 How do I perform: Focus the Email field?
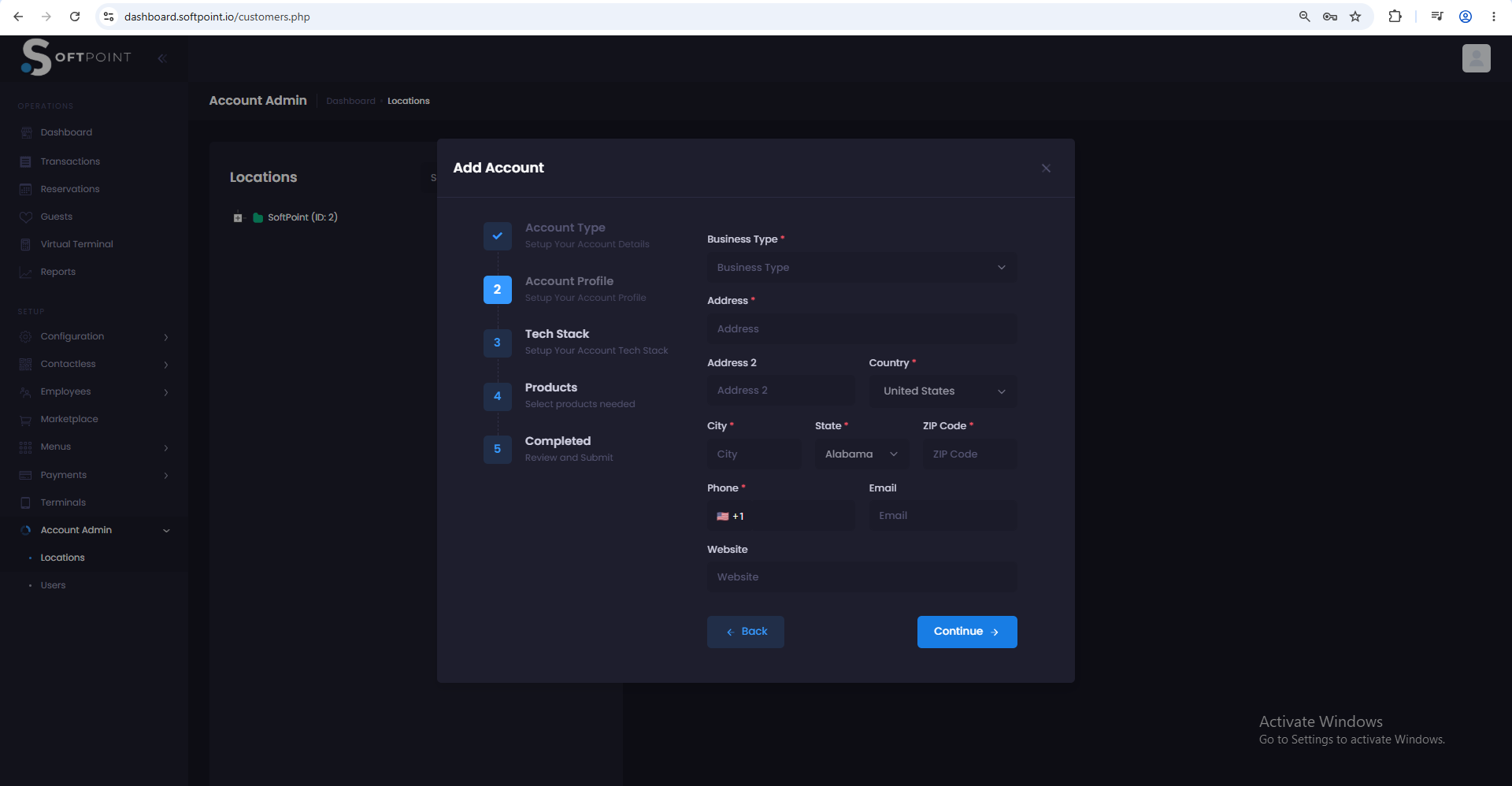point(943,516)
